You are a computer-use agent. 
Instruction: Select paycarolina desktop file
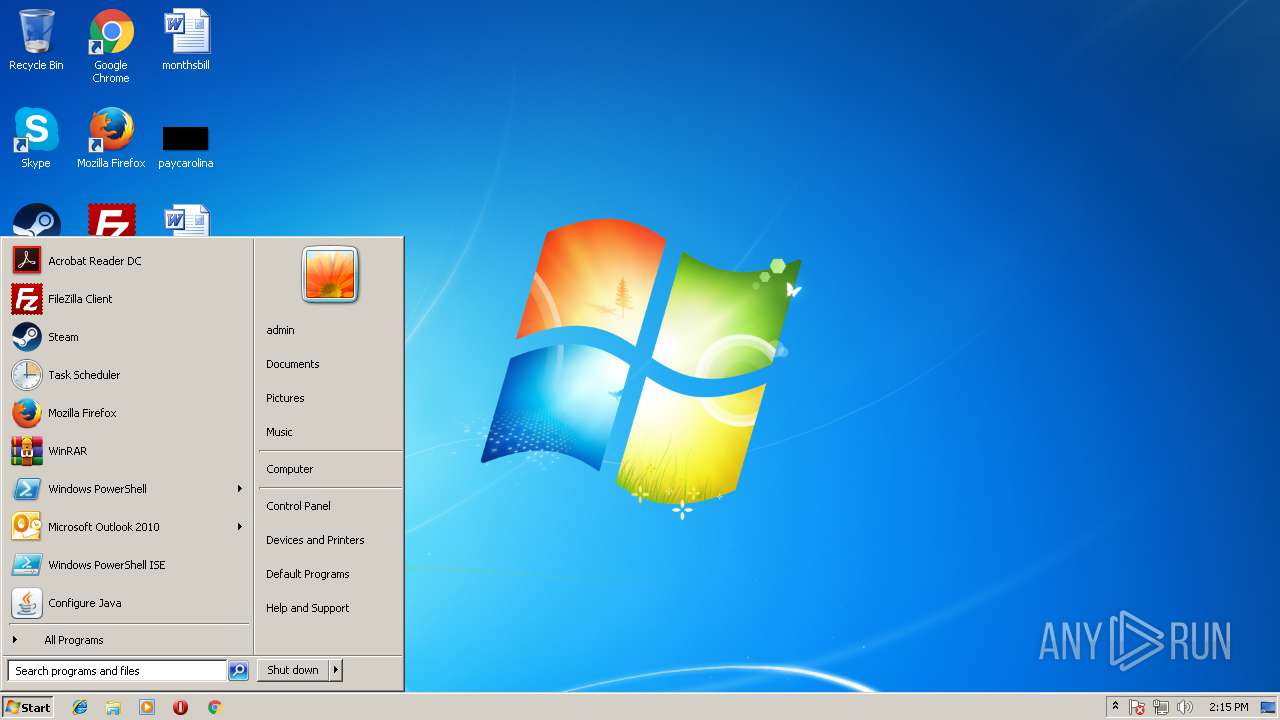[186, 146]
